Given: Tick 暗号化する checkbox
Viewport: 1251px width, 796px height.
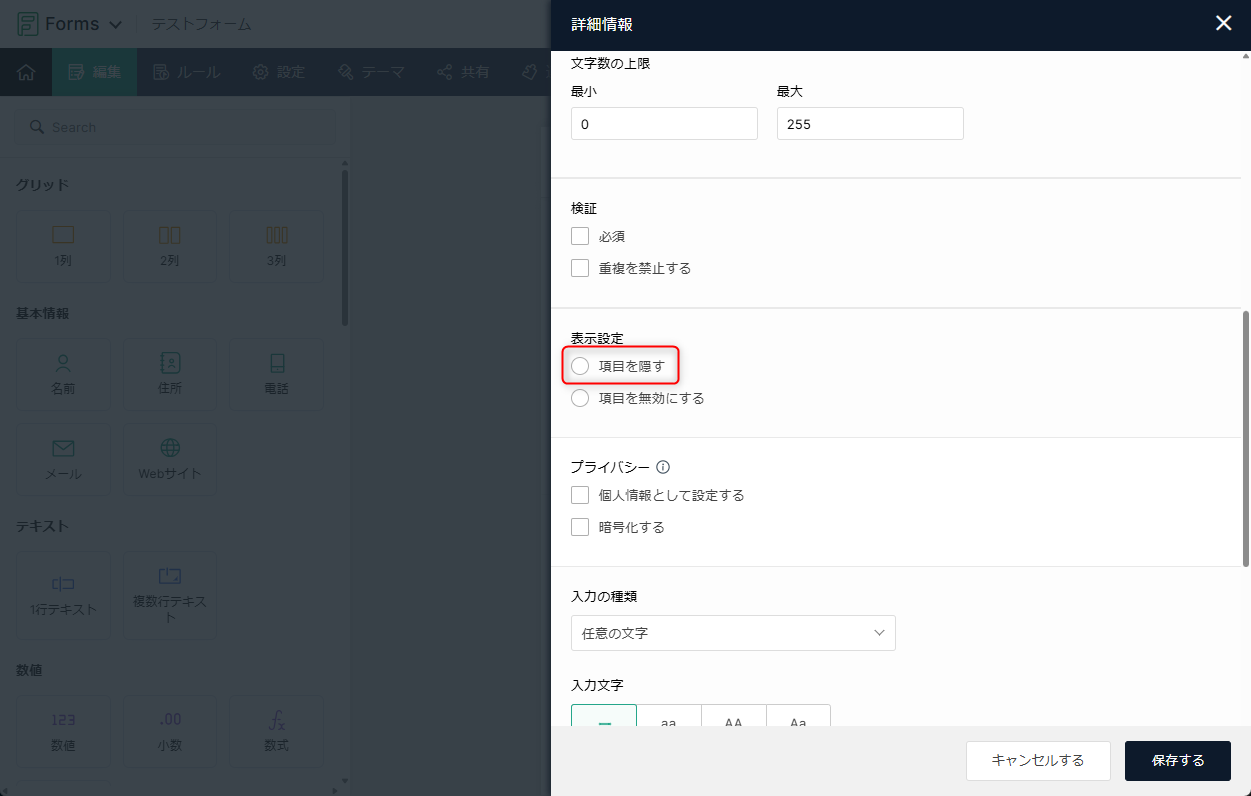Looking at the screenshot, I should [x=580, y=527].
